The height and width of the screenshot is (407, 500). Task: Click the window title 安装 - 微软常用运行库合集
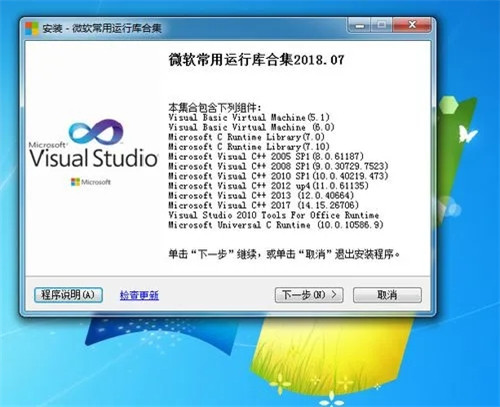[x=102, y=28]
